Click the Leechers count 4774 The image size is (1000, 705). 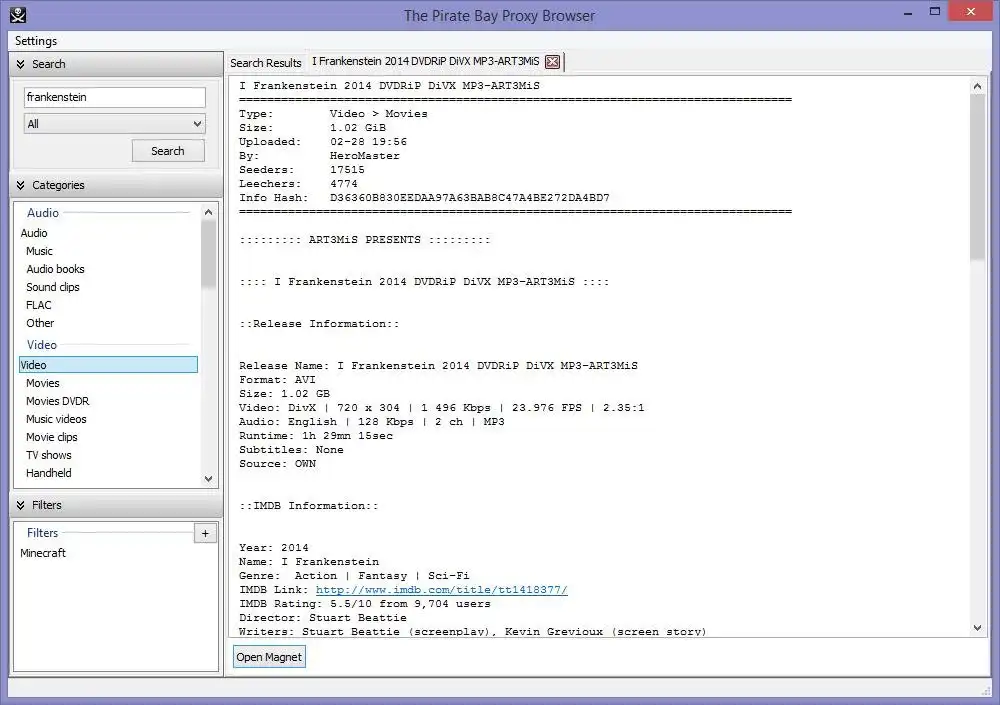click(x=344, y=184)
